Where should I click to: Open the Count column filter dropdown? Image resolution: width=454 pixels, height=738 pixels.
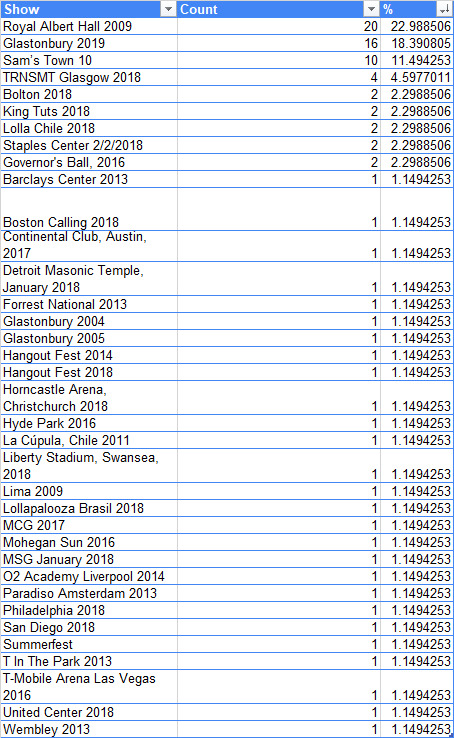[x=371, y=9]
